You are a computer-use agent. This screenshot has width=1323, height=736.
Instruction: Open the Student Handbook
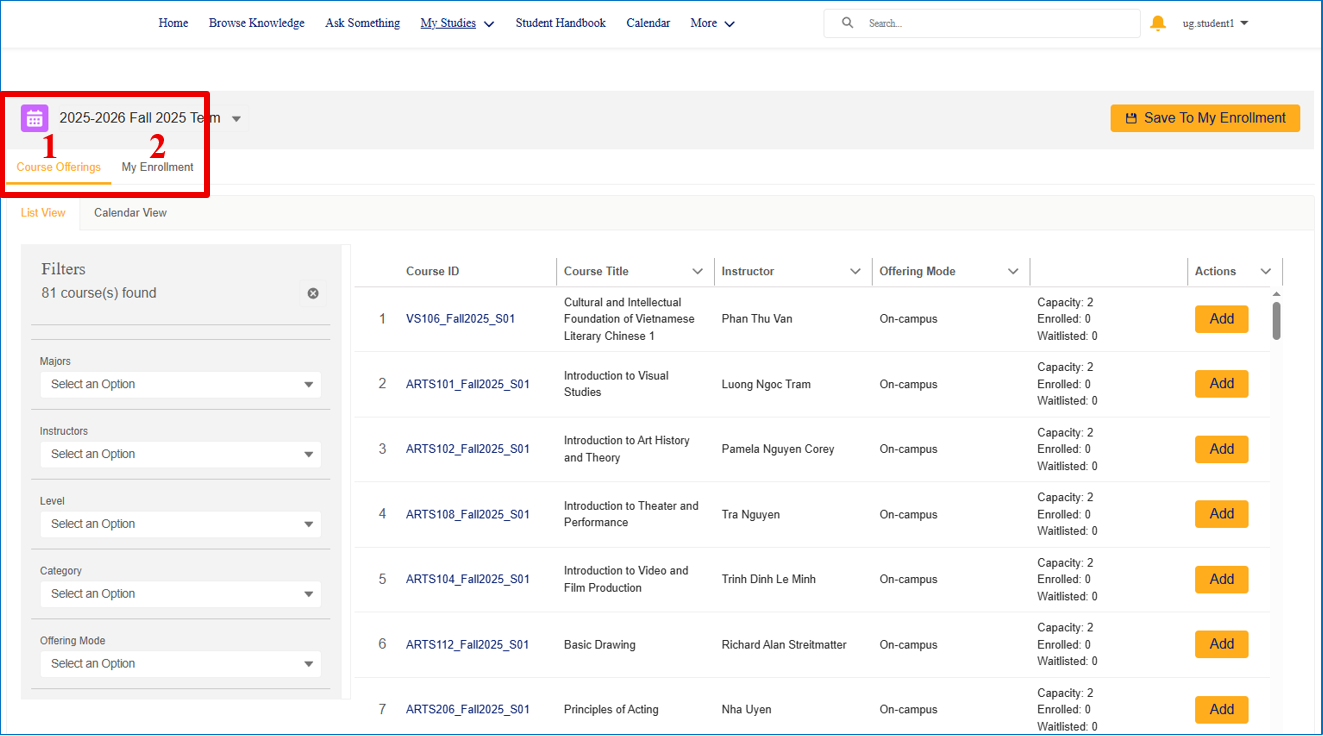click(x=561, y=23)
